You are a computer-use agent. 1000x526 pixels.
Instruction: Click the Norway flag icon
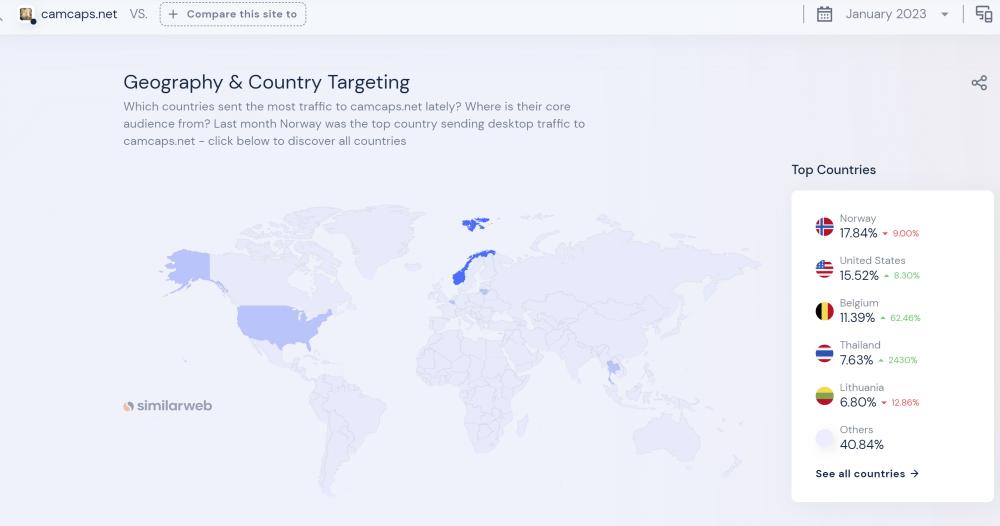tap(824, 227)
